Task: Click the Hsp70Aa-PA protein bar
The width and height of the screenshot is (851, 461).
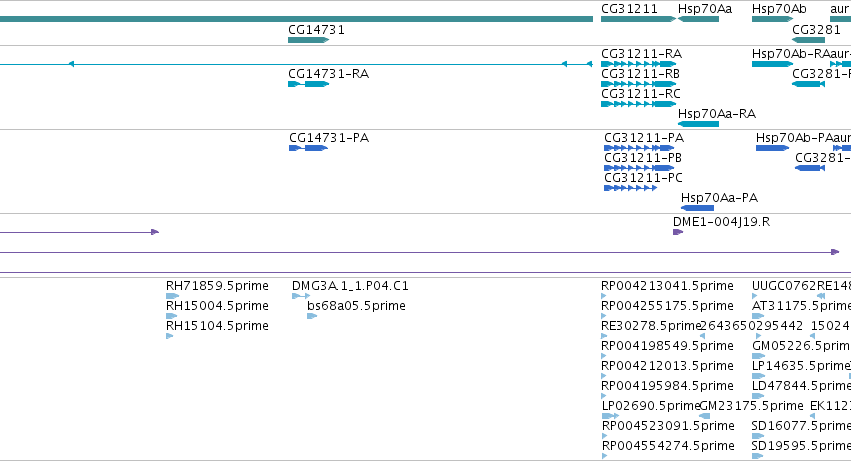Action: 697,208
